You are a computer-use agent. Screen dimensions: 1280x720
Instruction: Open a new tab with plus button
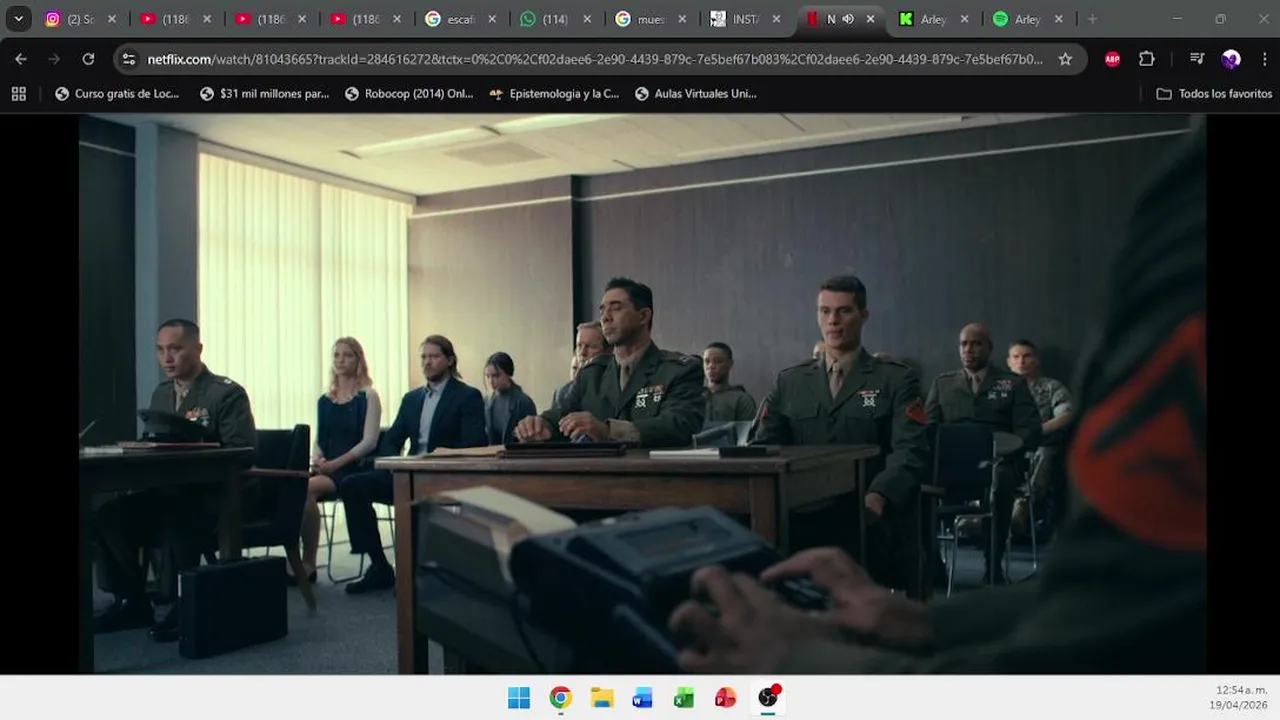(x=1092, y=19)
